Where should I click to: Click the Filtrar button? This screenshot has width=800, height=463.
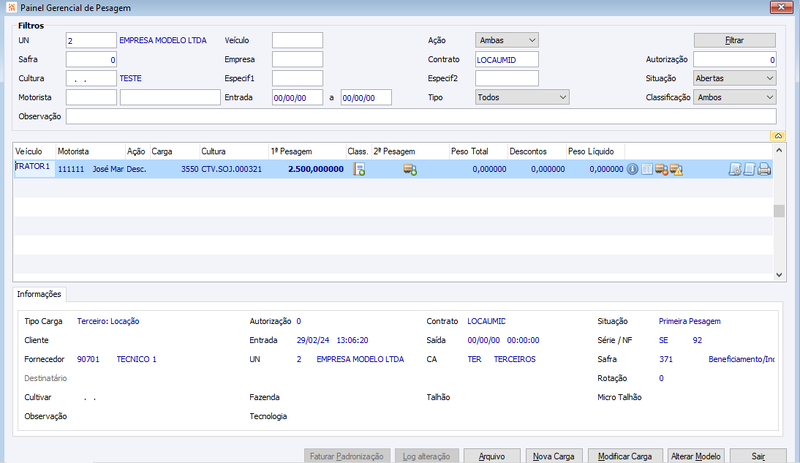[x=735, y=40]
